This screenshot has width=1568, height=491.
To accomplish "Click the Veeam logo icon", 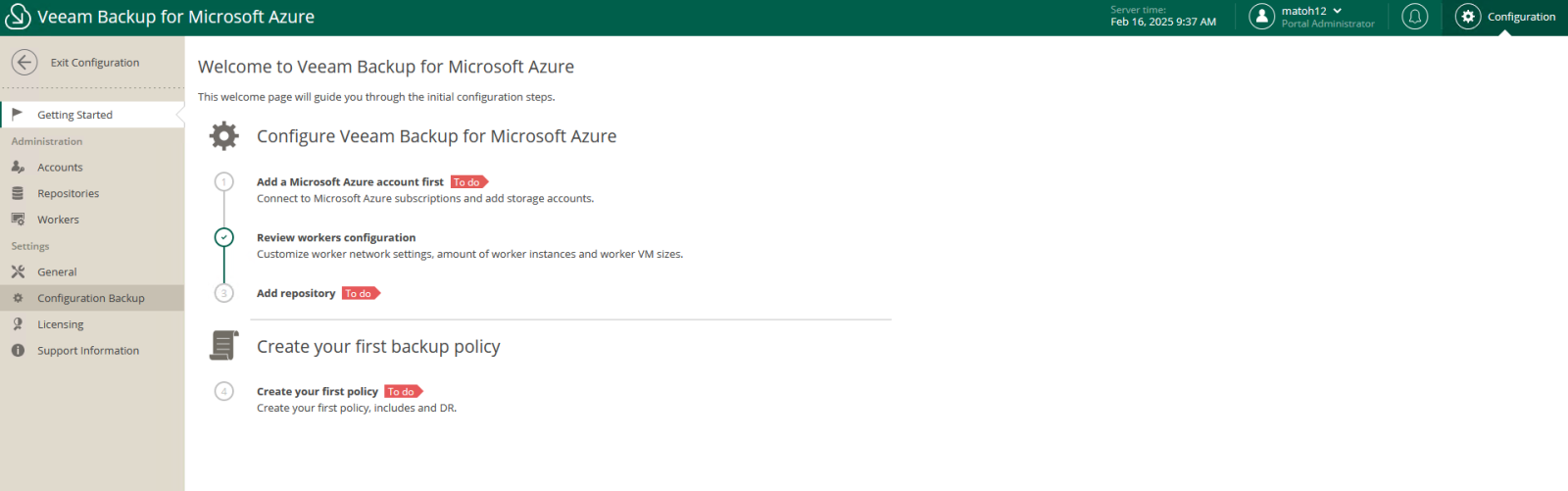I will (x=18, y=17).
